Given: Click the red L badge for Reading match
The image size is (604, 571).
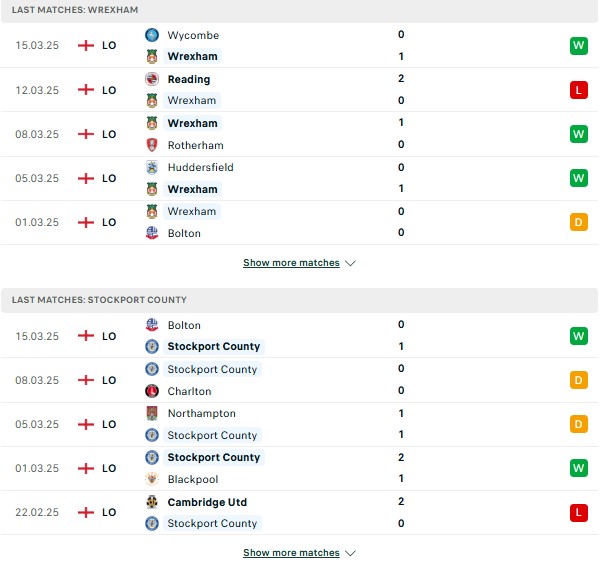Looking at the screenshot, I should pyautogui.click(x=579, y=90).
